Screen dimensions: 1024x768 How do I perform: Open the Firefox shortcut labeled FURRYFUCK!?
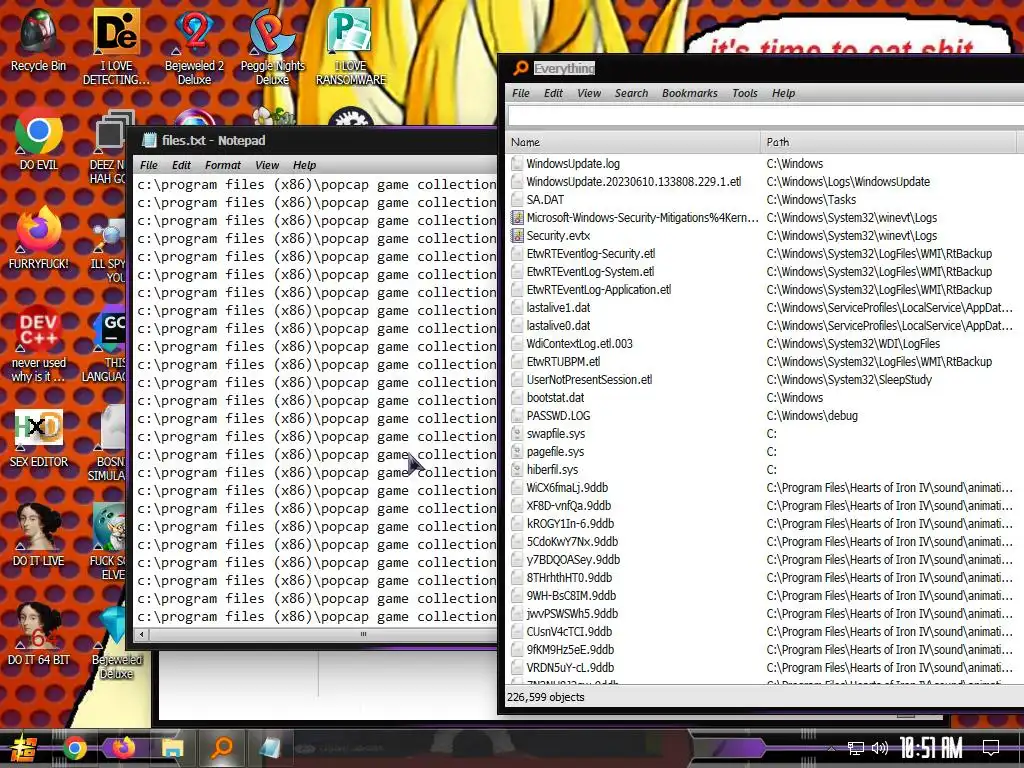[x=39, y=238]
